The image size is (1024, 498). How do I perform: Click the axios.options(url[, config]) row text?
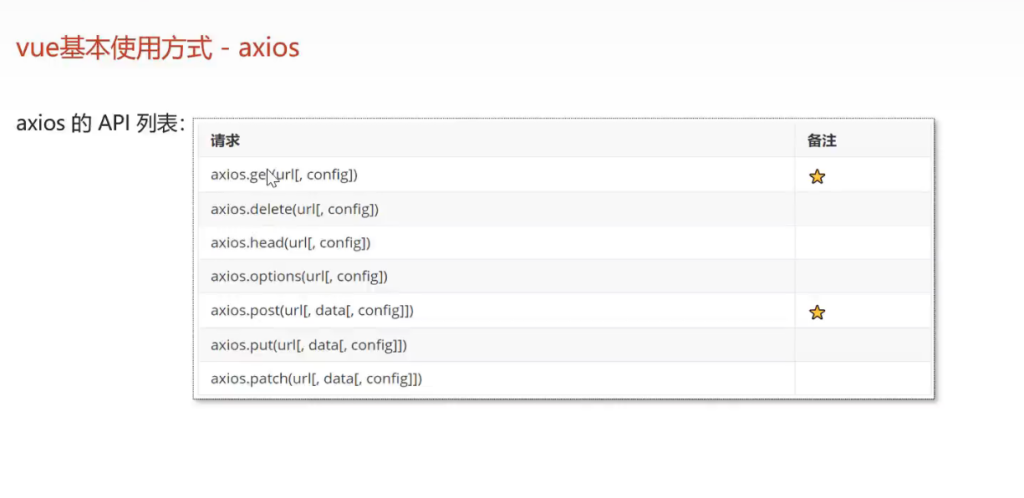point(298,277)
